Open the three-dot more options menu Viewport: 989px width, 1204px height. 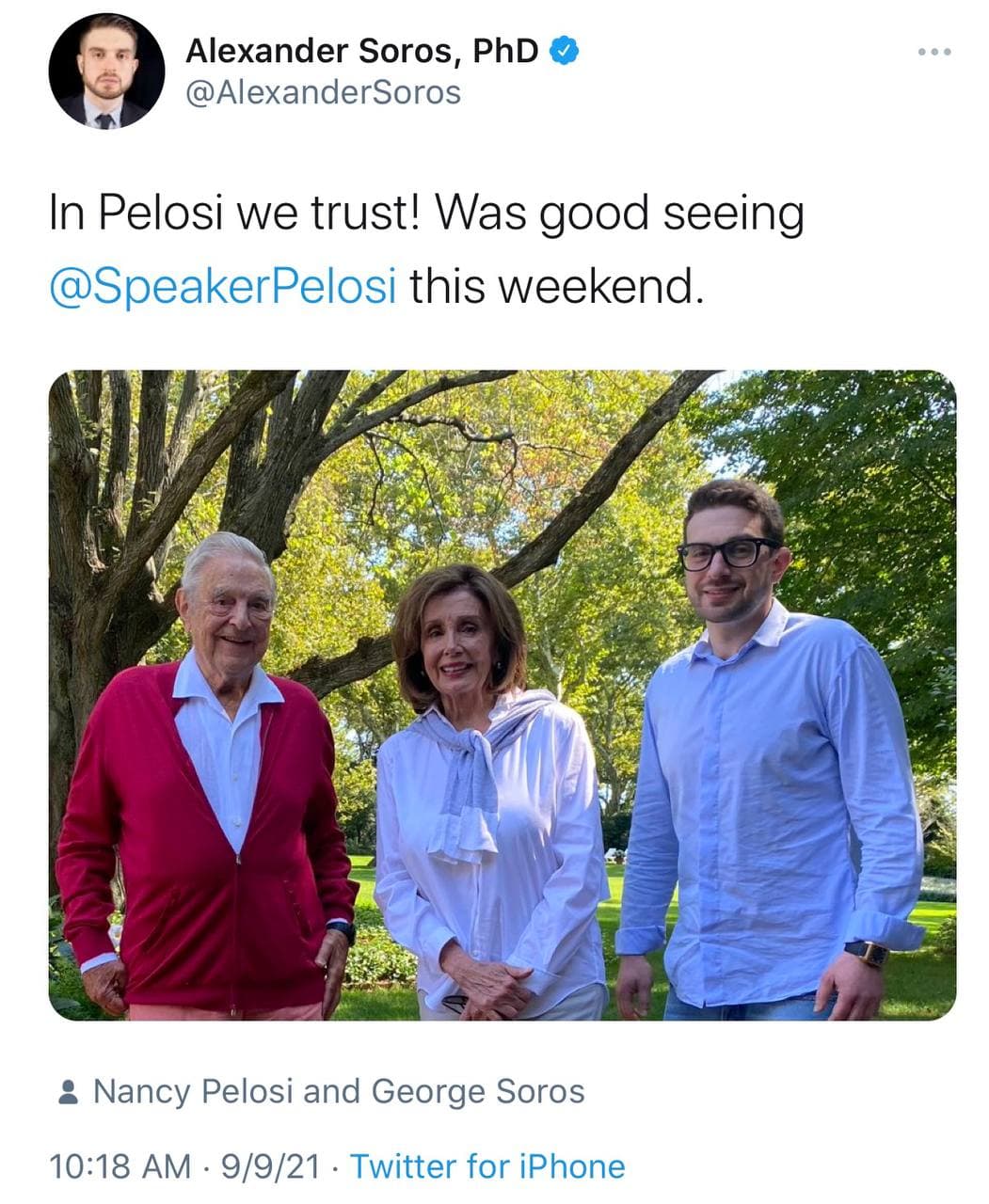pos(934,52)
